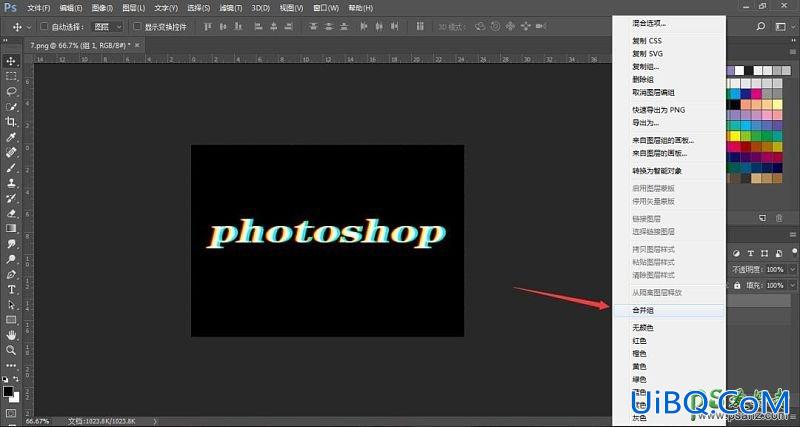Select the Crop tool
Image resolution: width=800 pixels, height=427 pixels.
[x=11, y=121]
